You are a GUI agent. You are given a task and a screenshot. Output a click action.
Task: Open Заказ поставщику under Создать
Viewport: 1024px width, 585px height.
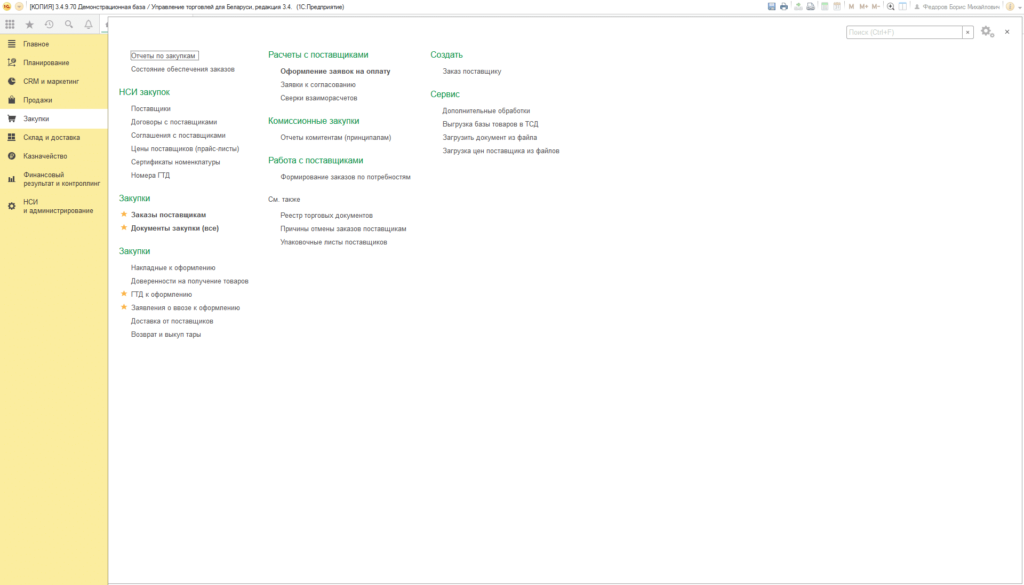(x=472, y=71)
